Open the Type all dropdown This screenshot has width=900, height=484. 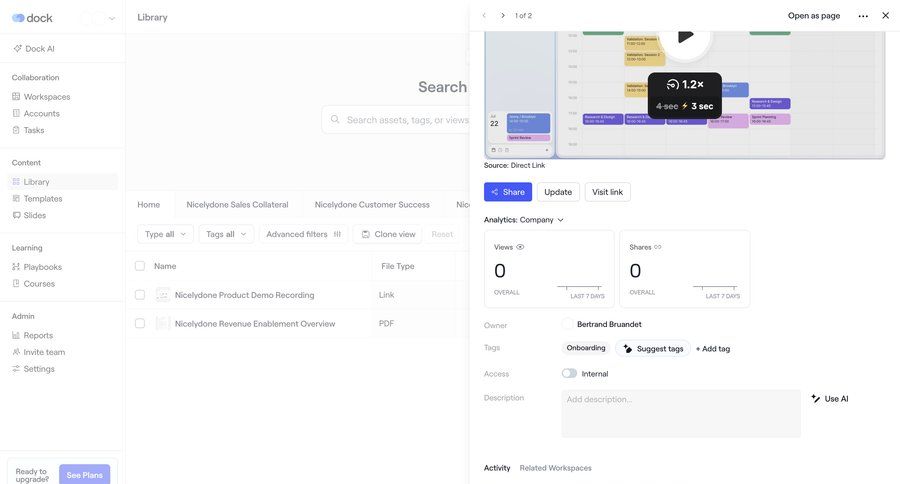(x=165, y=234)
